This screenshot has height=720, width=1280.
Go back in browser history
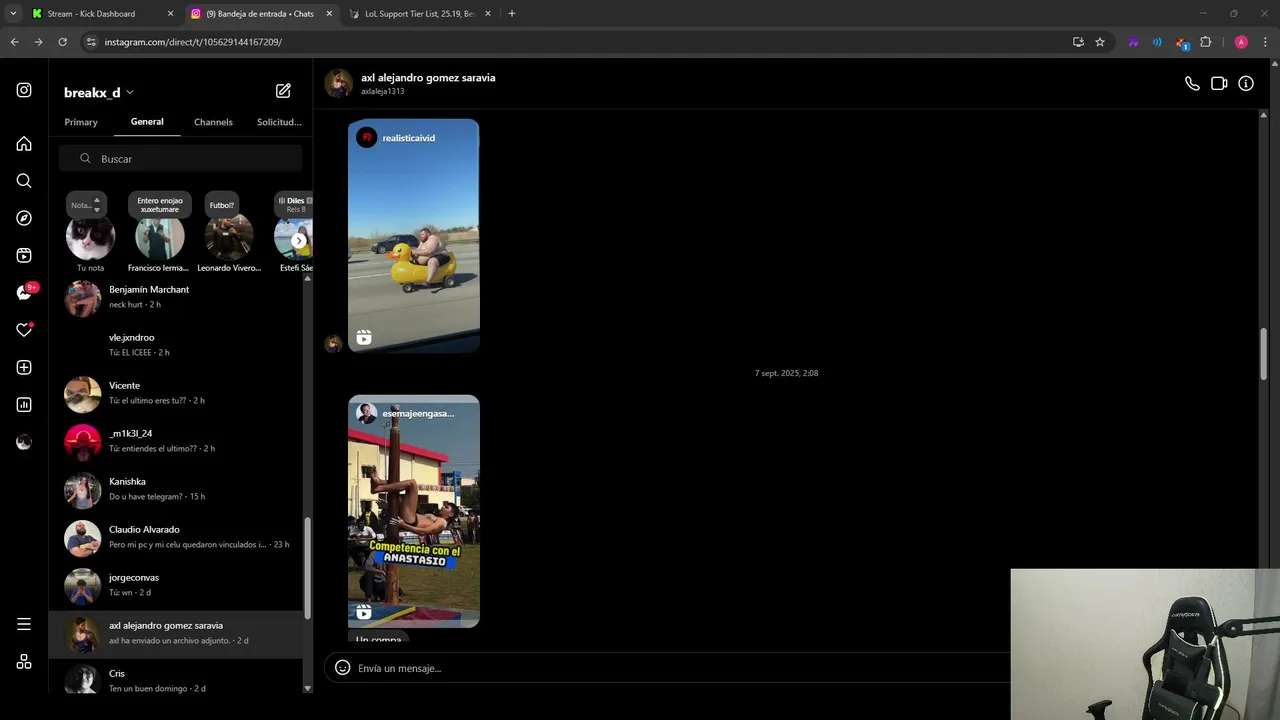click(x=14, y=42)
